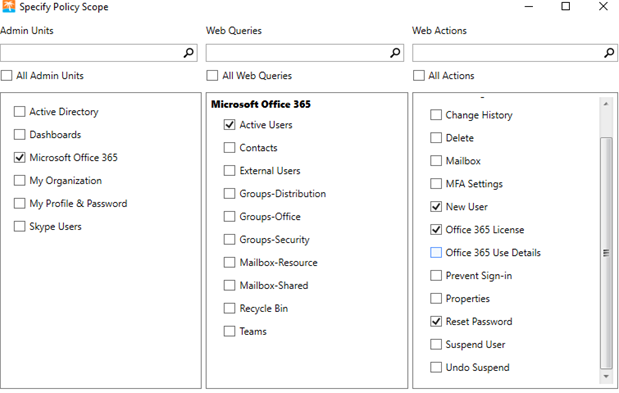The image size is (619, 393).
Task: Enable the MFA Settings action
Action: coord(436,183)
